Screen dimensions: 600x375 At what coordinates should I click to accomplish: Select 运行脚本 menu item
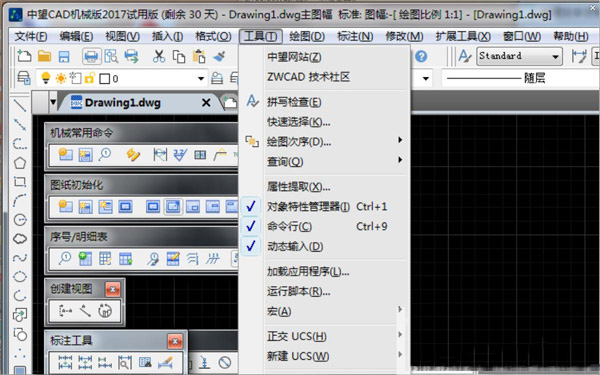(x=298, y=291)
